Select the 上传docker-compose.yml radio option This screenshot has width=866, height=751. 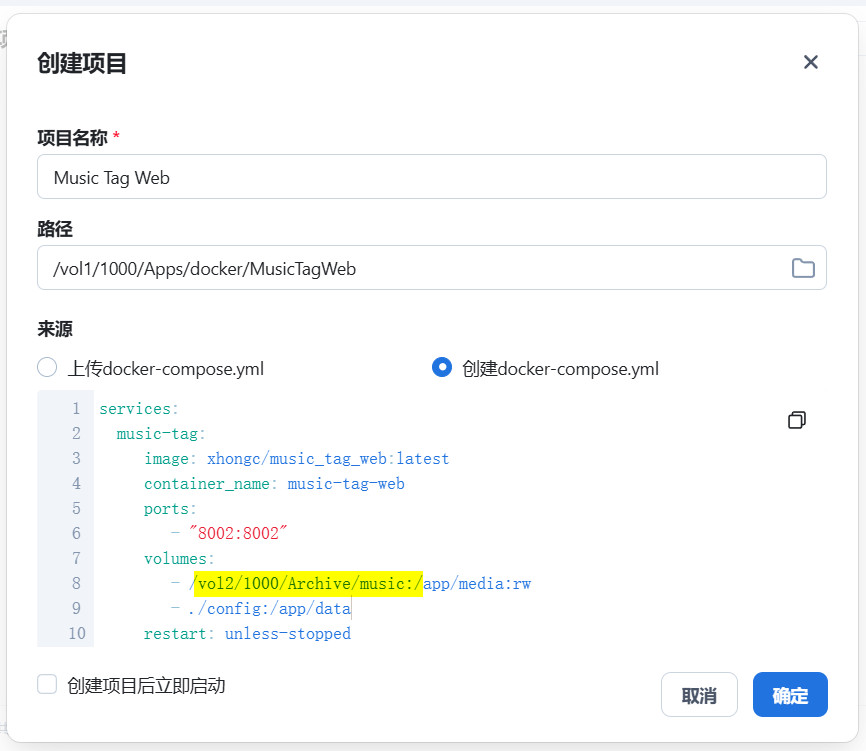[x=47, y=367]
